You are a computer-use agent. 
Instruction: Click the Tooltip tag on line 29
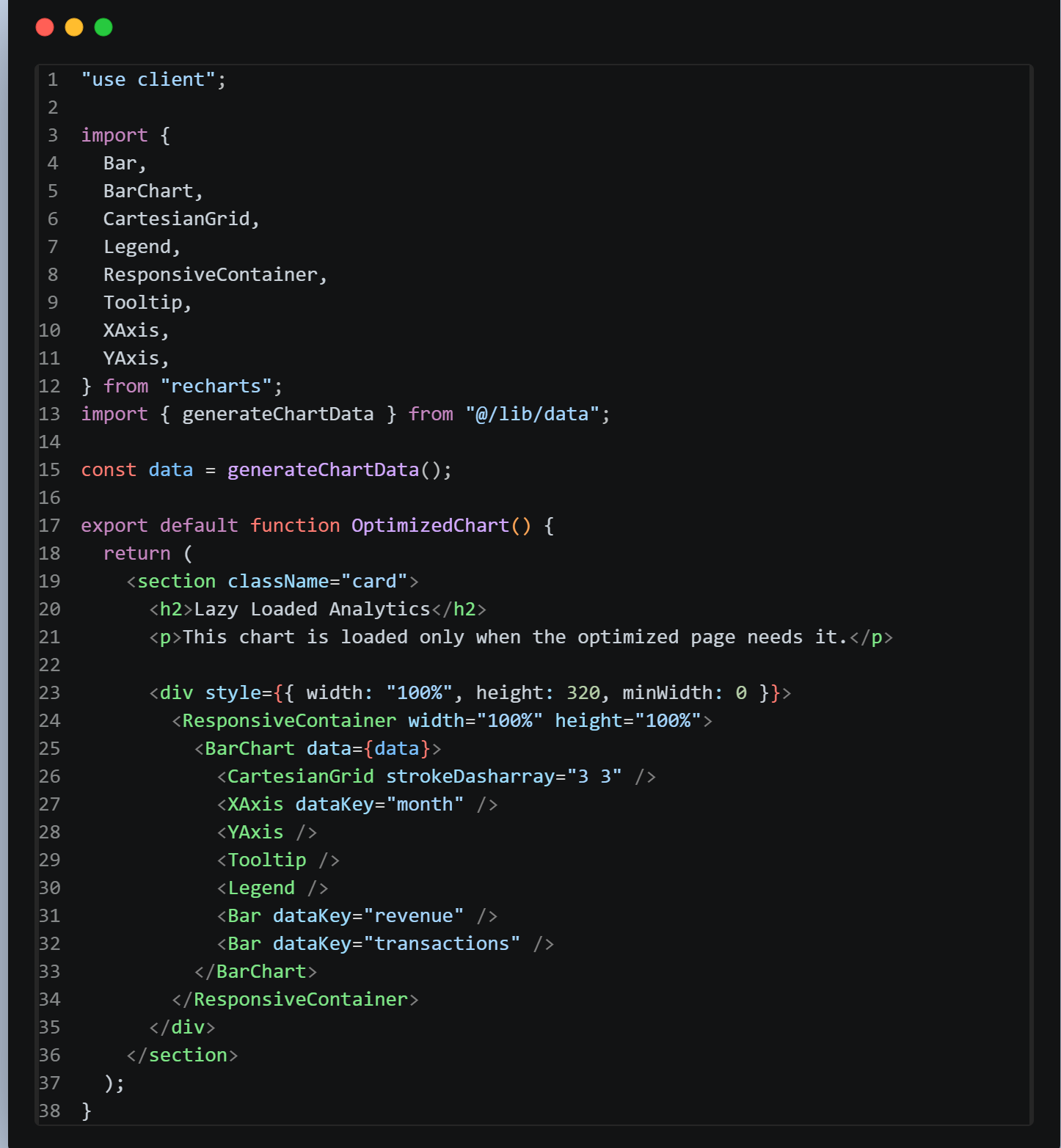278,860
